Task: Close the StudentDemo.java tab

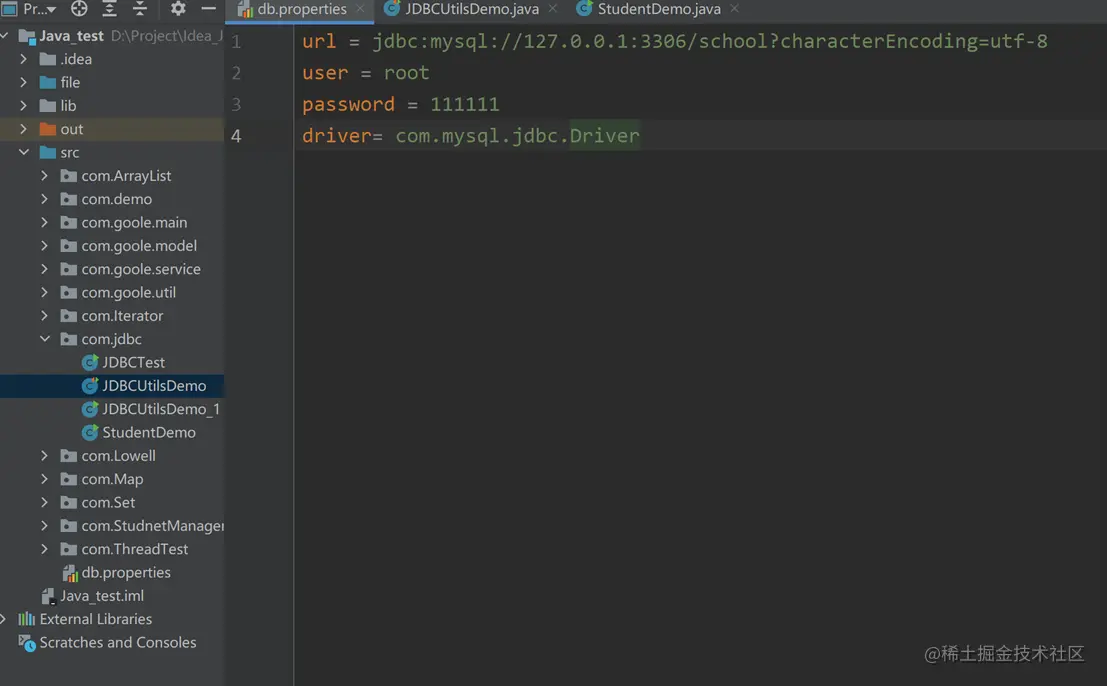Action: point(735,9)
